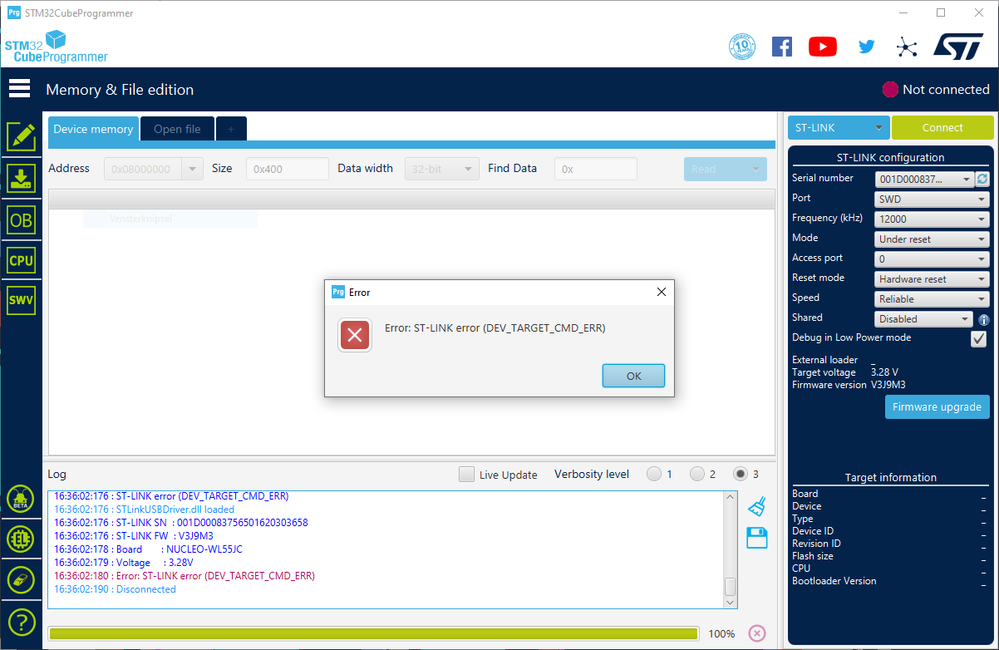Click the log line 'Disconnected'
This screenshot has height=650, width=999.
[x=115, y=589]
